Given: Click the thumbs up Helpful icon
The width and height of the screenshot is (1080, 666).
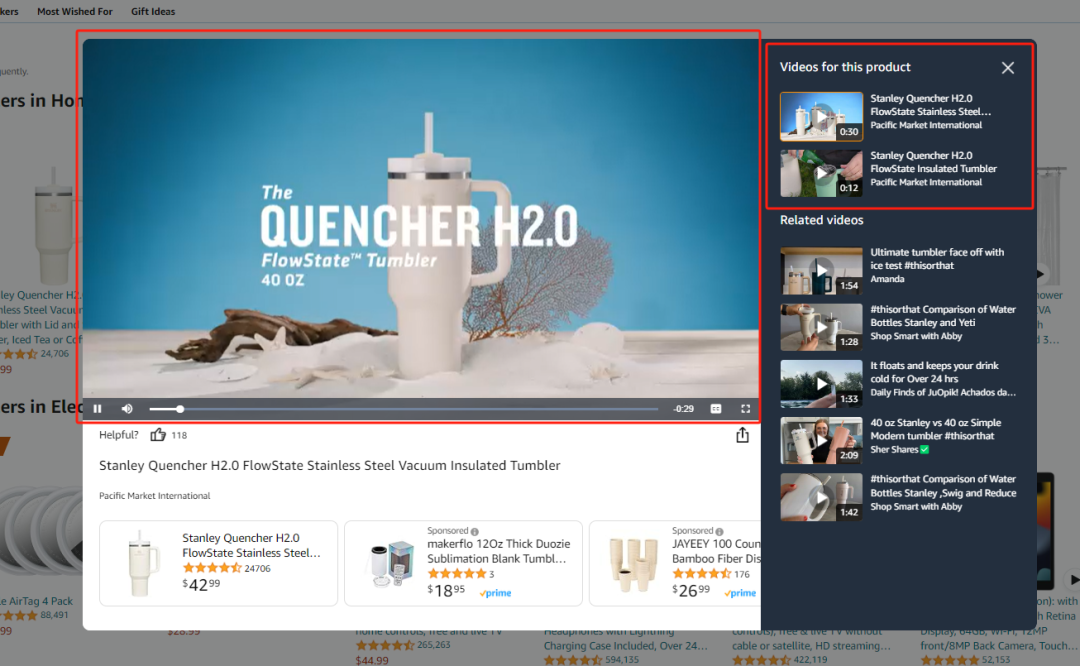Looking at the screenshot, I should click(x=158, y=435).
